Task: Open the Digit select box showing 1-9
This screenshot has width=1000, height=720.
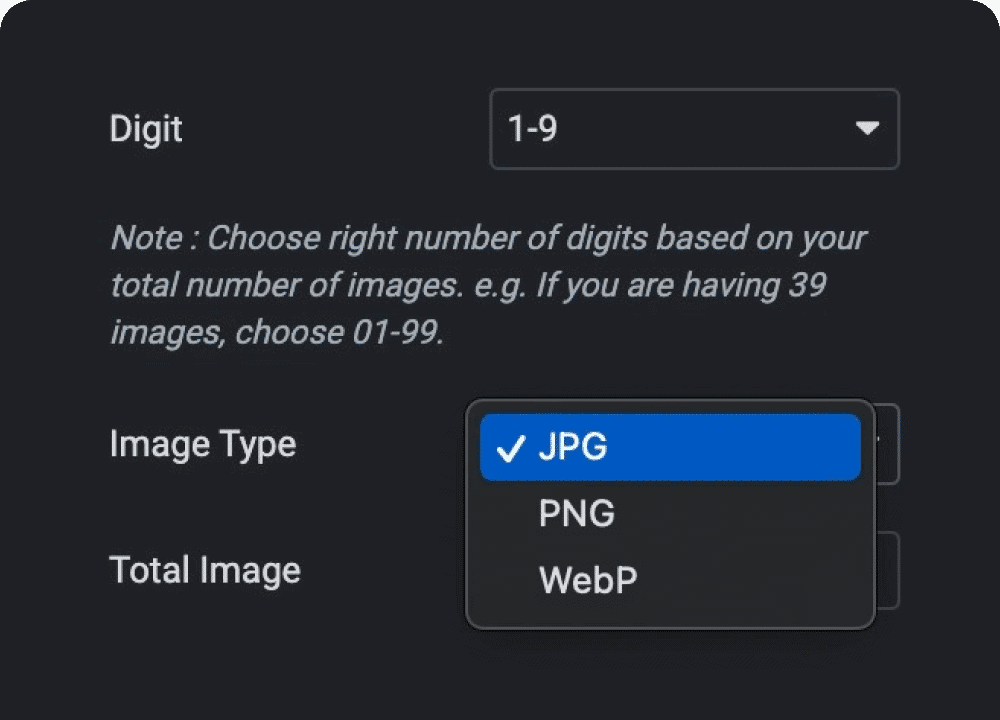Action: coord(694,129)
